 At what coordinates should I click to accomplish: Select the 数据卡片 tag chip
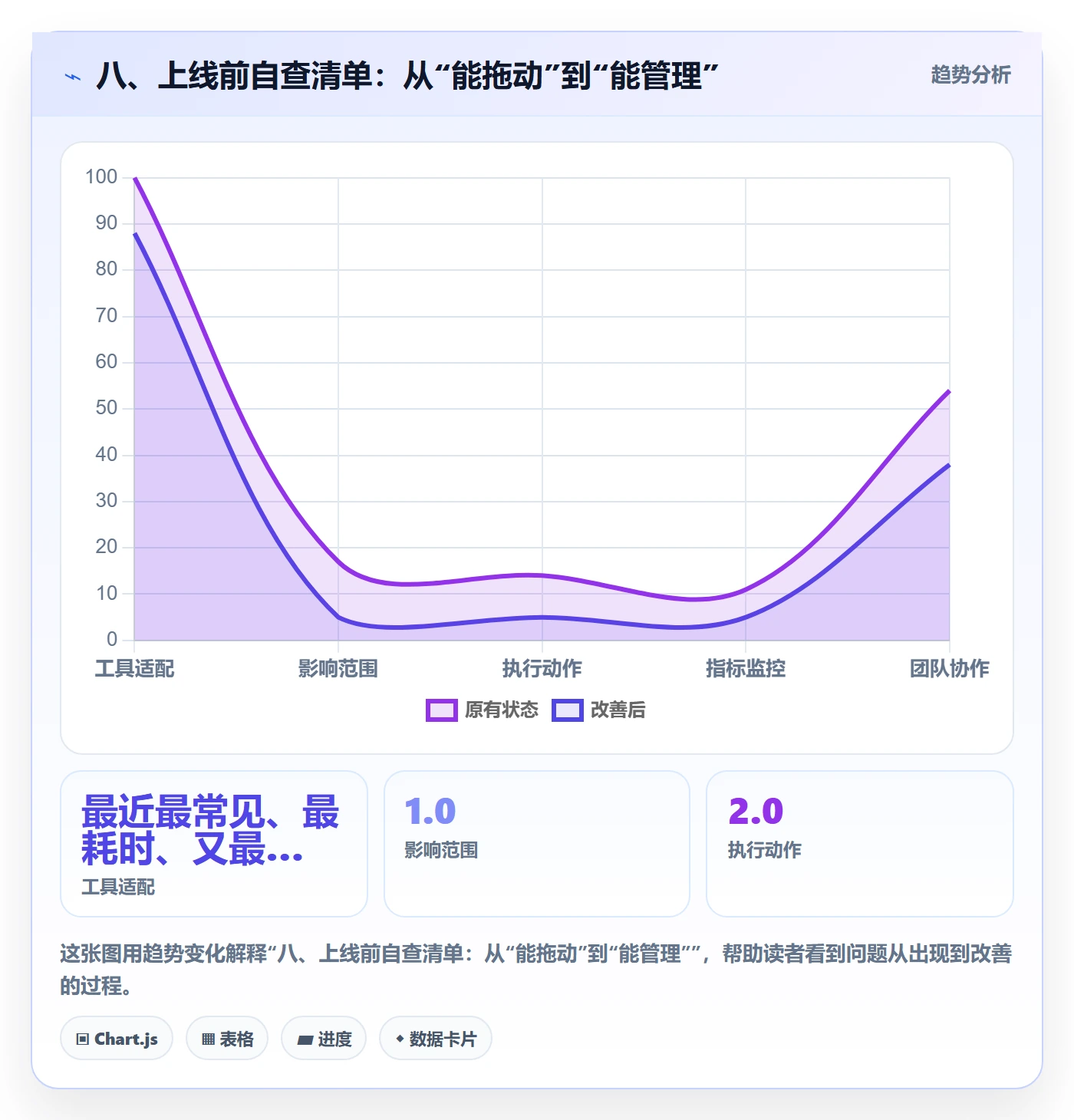click(x=436, y=1039)
